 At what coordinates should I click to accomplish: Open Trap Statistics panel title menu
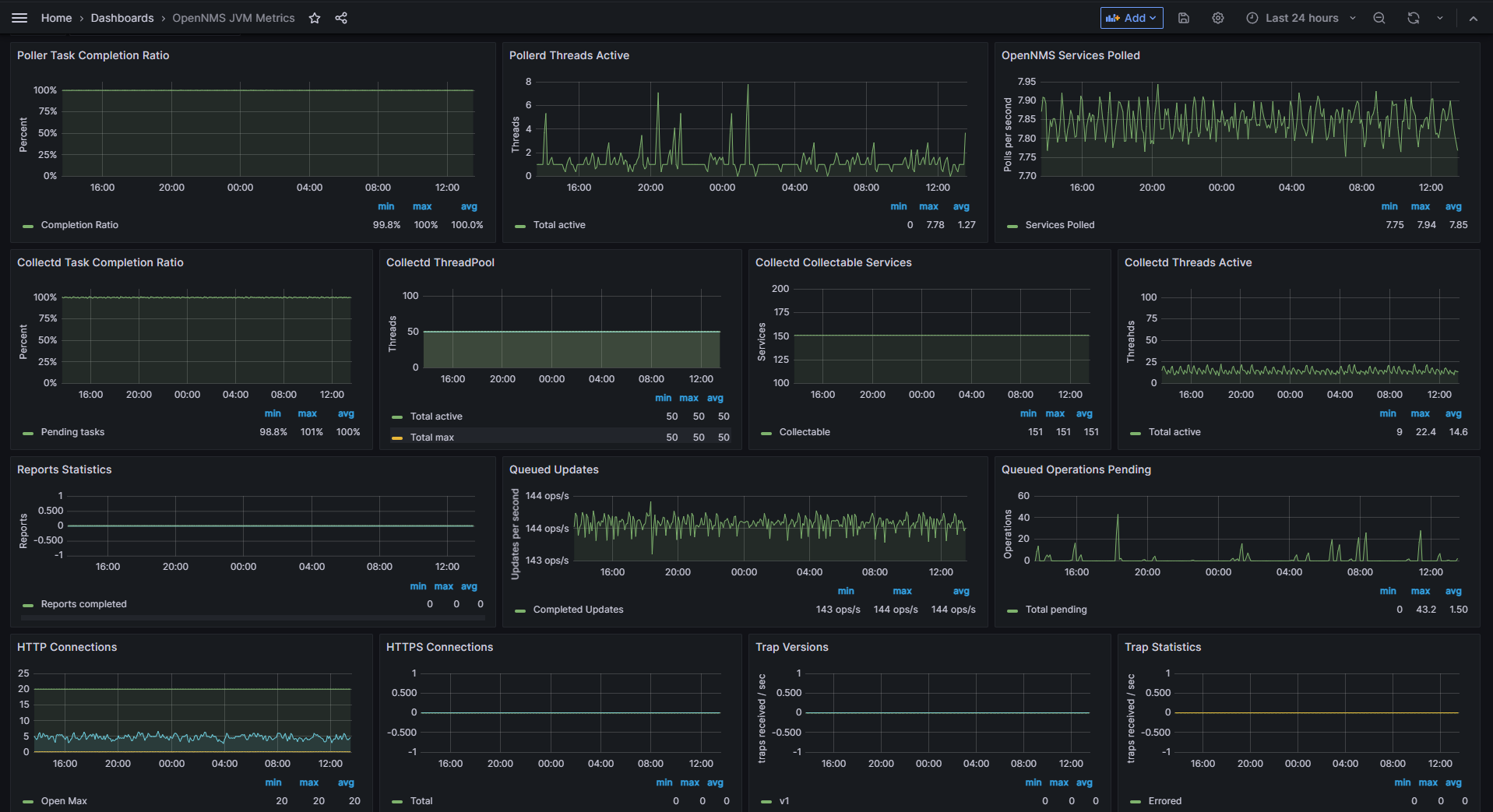pyautogui.click(x=1163, y=647)
